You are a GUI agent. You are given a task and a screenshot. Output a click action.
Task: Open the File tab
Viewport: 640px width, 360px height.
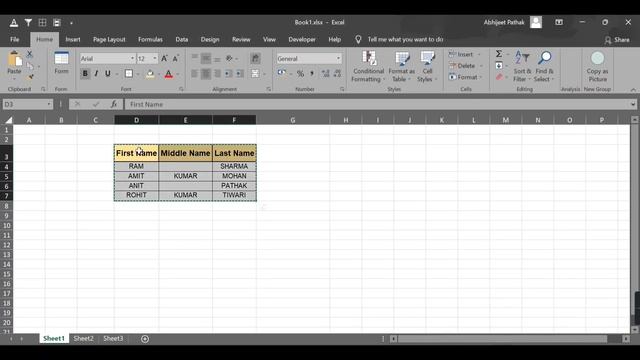point(15,40)
